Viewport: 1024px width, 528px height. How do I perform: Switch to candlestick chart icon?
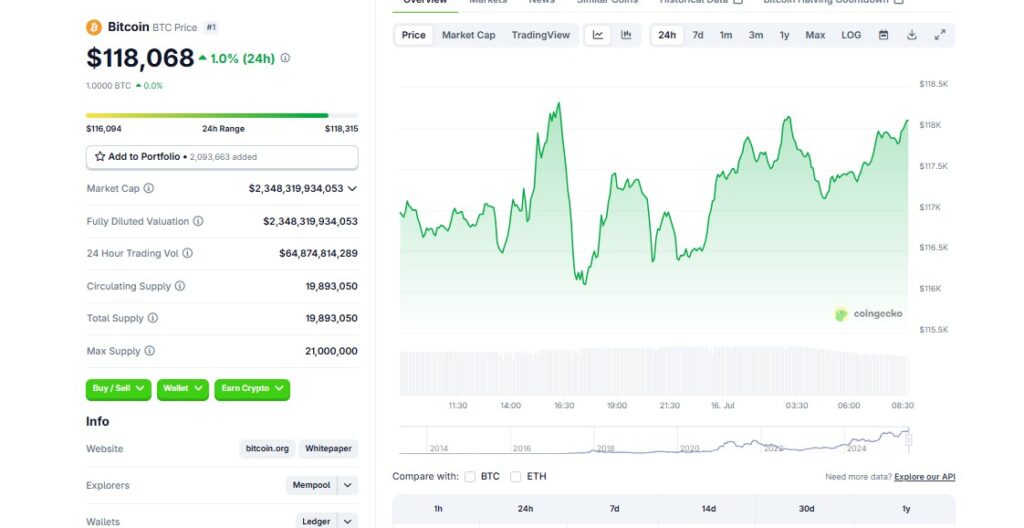tap(626, 35)
